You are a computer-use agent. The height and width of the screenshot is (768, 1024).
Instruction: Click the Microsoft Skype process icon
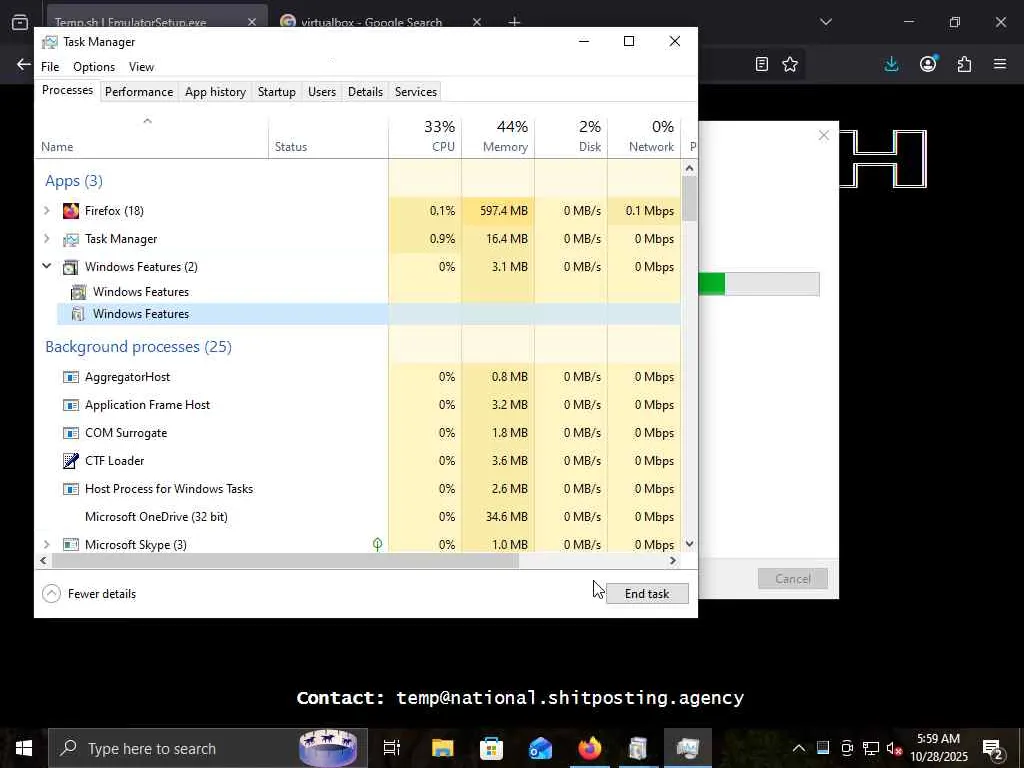point(71,545)
